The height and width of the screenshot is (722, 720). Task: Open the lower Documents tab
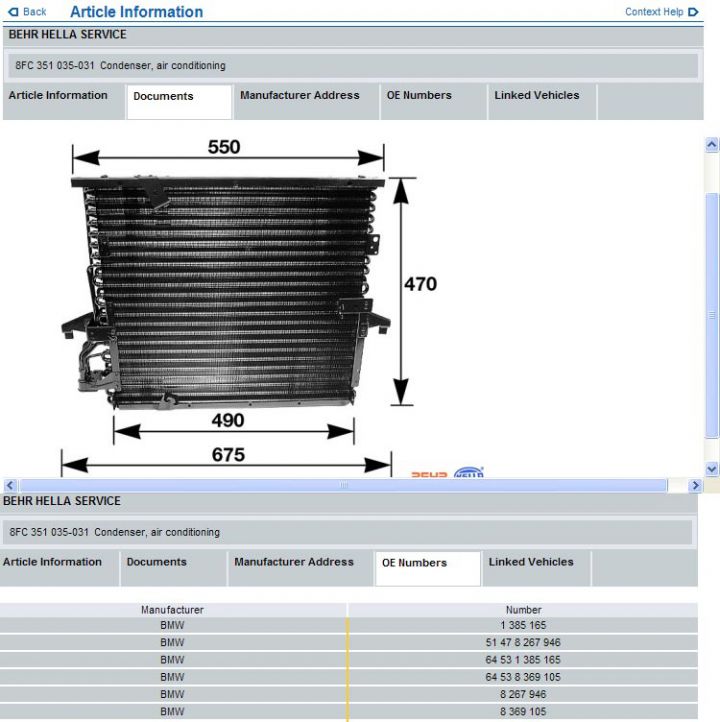[x=174, y=568]
